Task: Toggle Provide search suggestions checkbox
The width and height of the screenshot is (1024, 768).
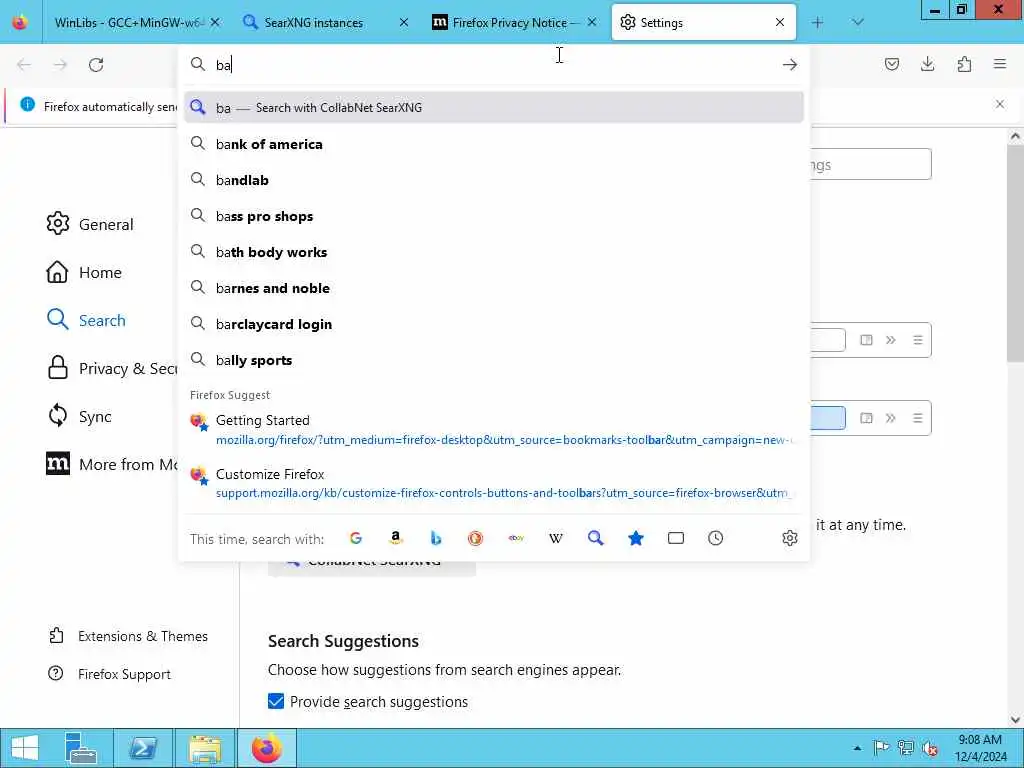Action: click(x=276, y=701)
